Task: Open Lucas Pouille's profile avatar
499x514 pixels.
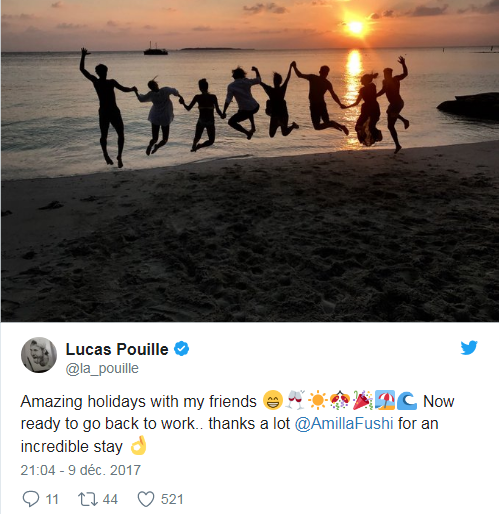Action: click(x=39, y=355)
